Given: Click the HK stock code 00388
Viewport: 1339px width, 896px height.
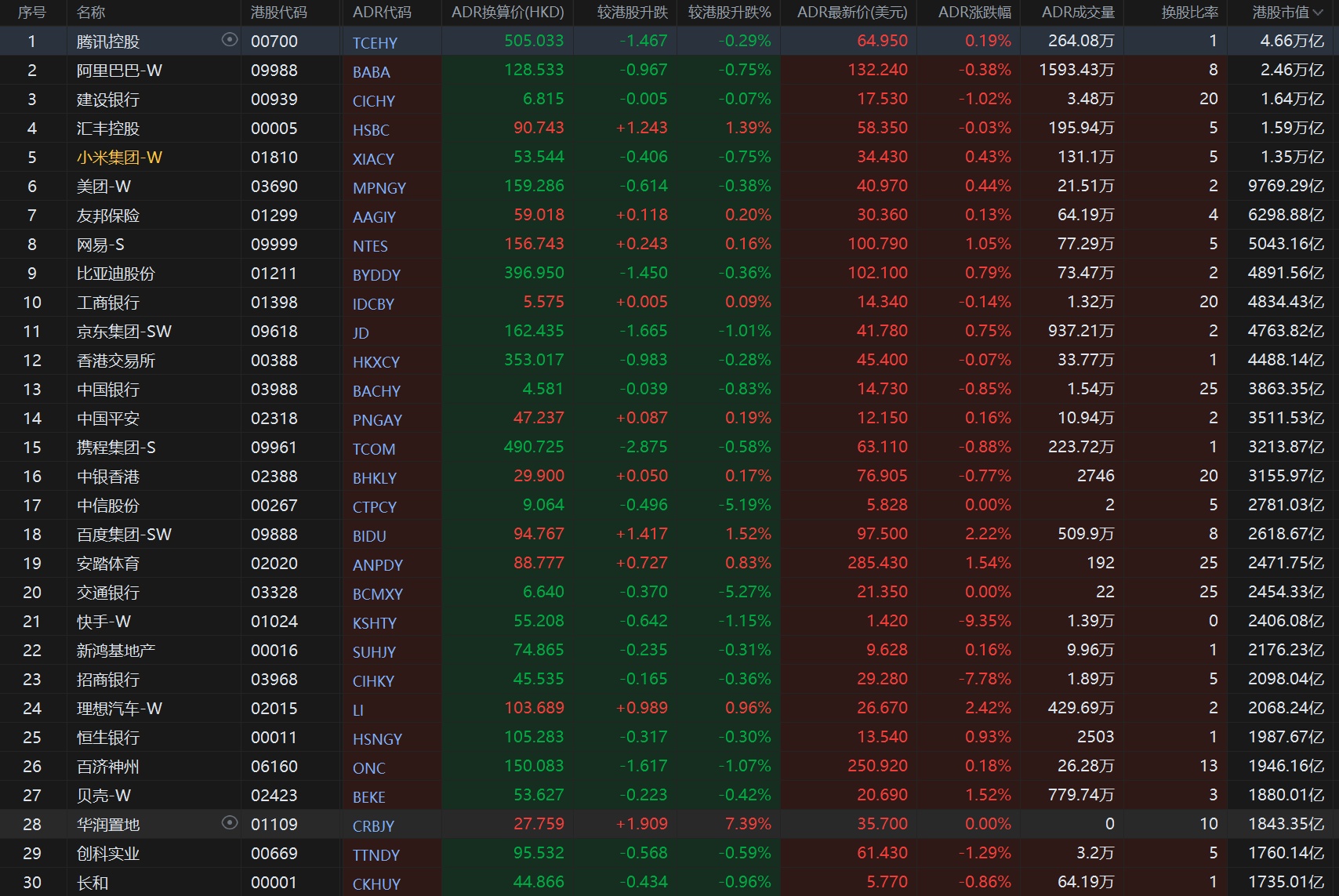Looking at the screenshot, I should (274, 361).
